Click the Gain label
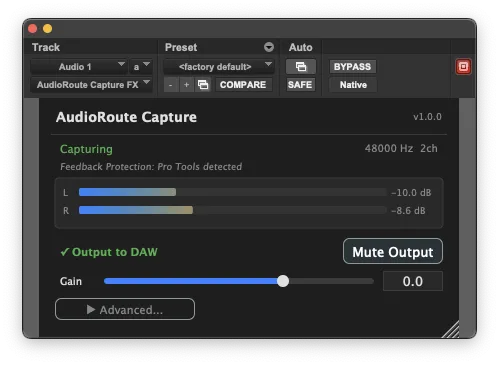The height and width of the screenshot is (365, 499). [x=71, y=281]
